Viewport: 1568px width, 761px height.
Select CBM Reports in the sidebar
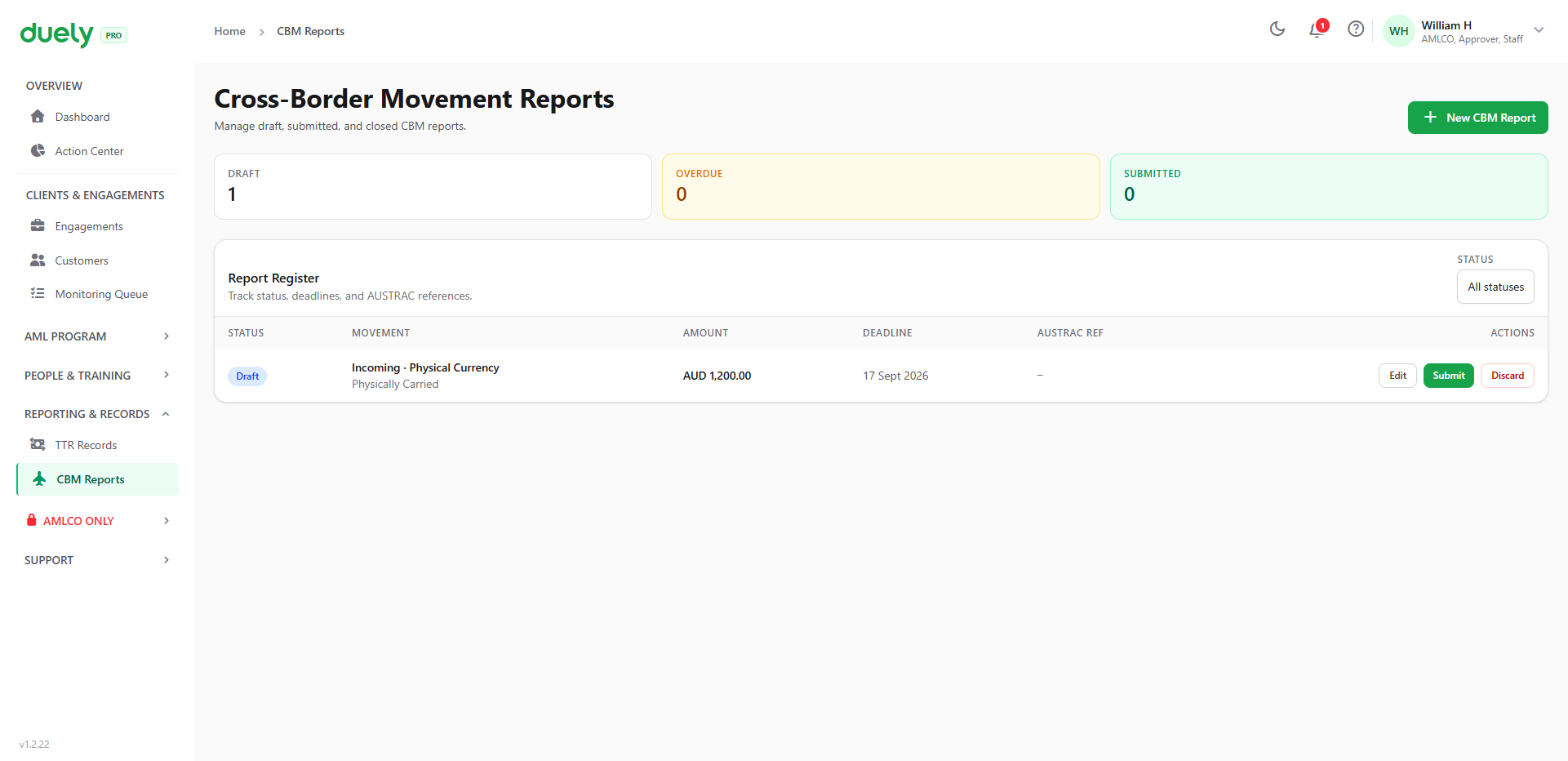tap(97, 479)
